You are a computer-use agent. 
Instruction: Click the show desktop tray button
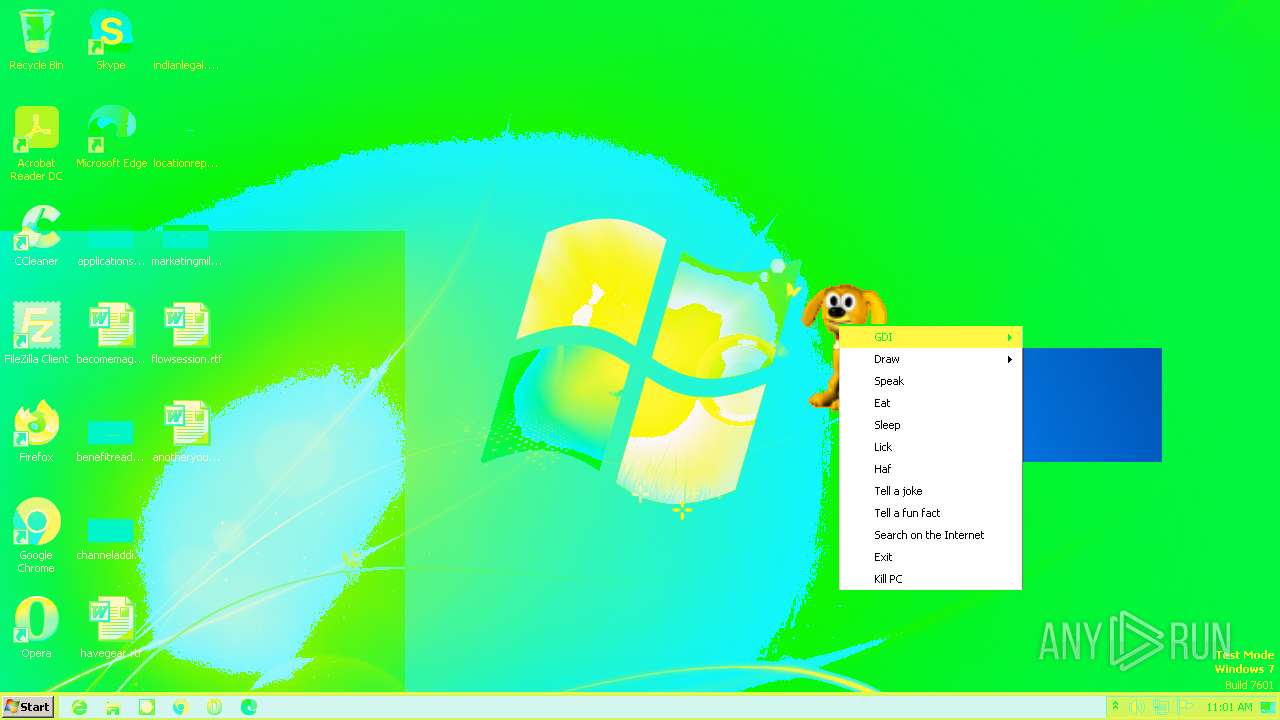(1268, 707)
